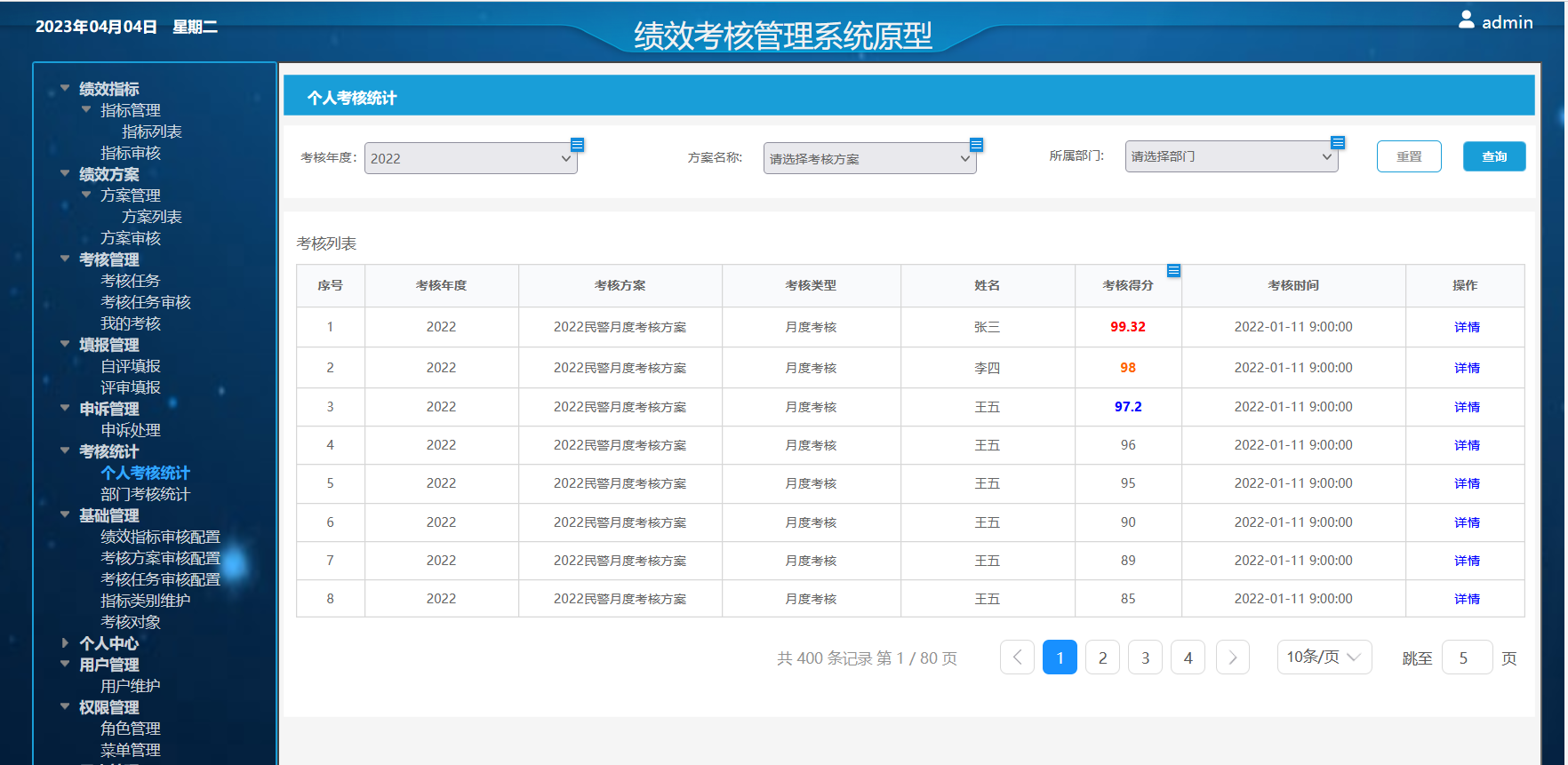Open the 请选择部门 dropdown
1568x765 pixels.
[1231, 156]
